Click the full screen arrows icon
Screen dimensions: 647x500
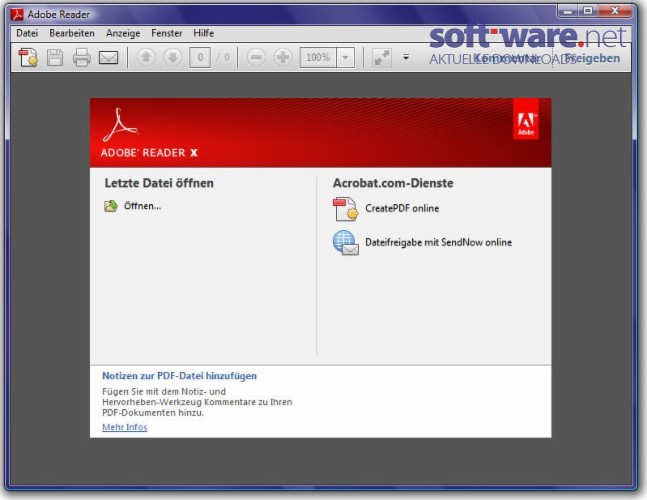pyautogui.click(x=382, y=57)
